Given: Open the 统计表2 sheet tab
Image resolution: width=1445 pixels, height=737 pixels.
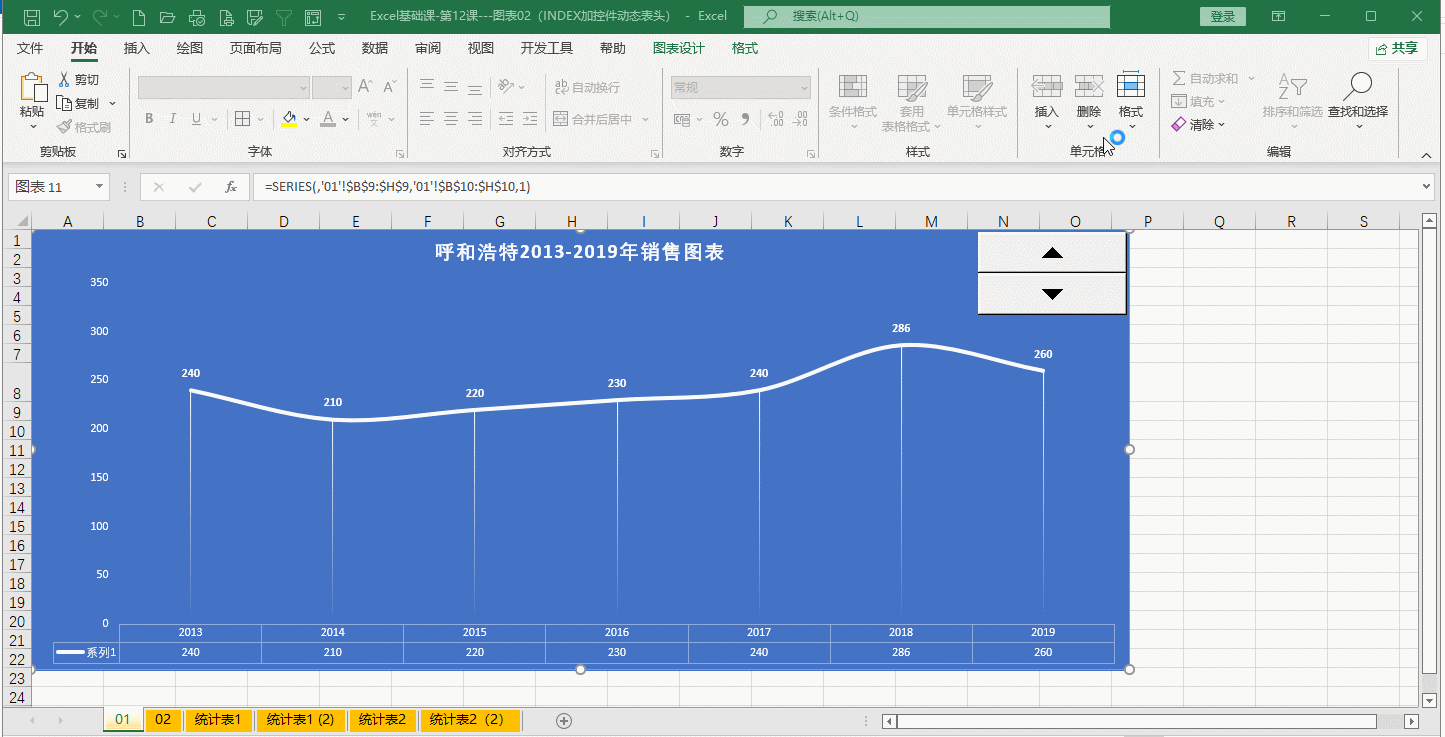Looking at the screenshot, I should (x=382, y=720).
